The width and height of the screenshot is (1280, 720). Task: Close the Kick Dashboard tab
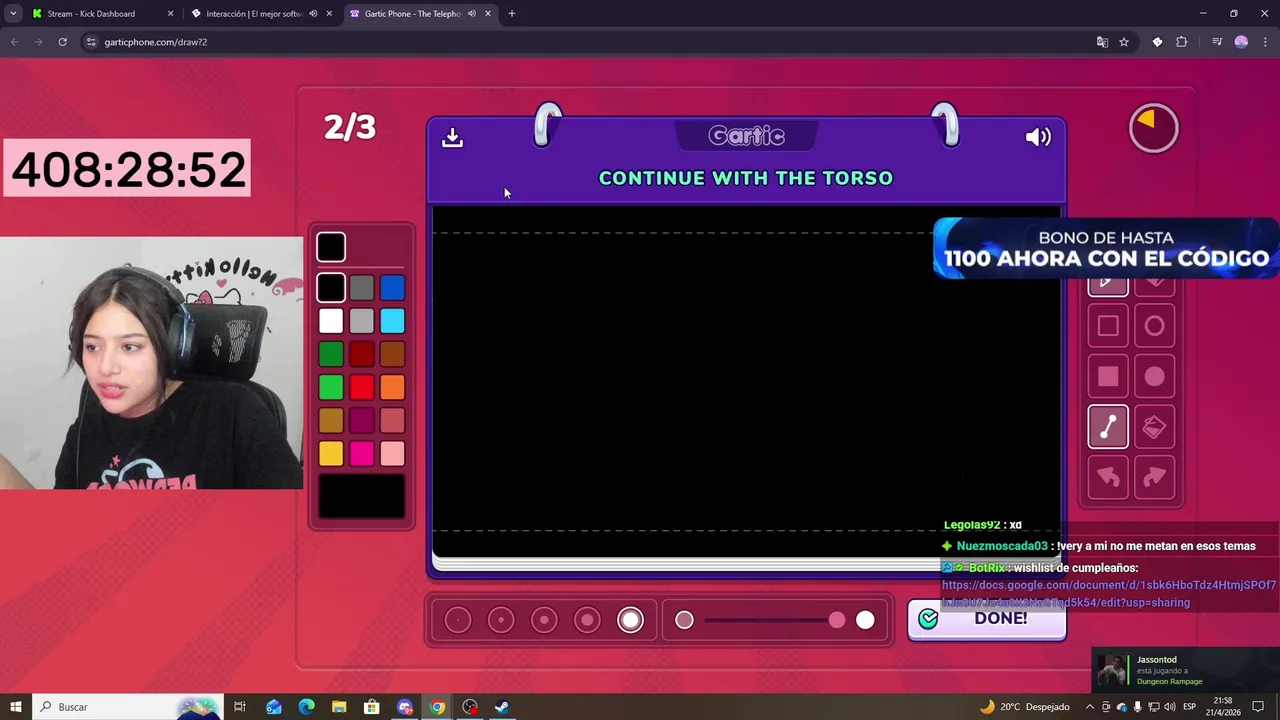[170, 14]
